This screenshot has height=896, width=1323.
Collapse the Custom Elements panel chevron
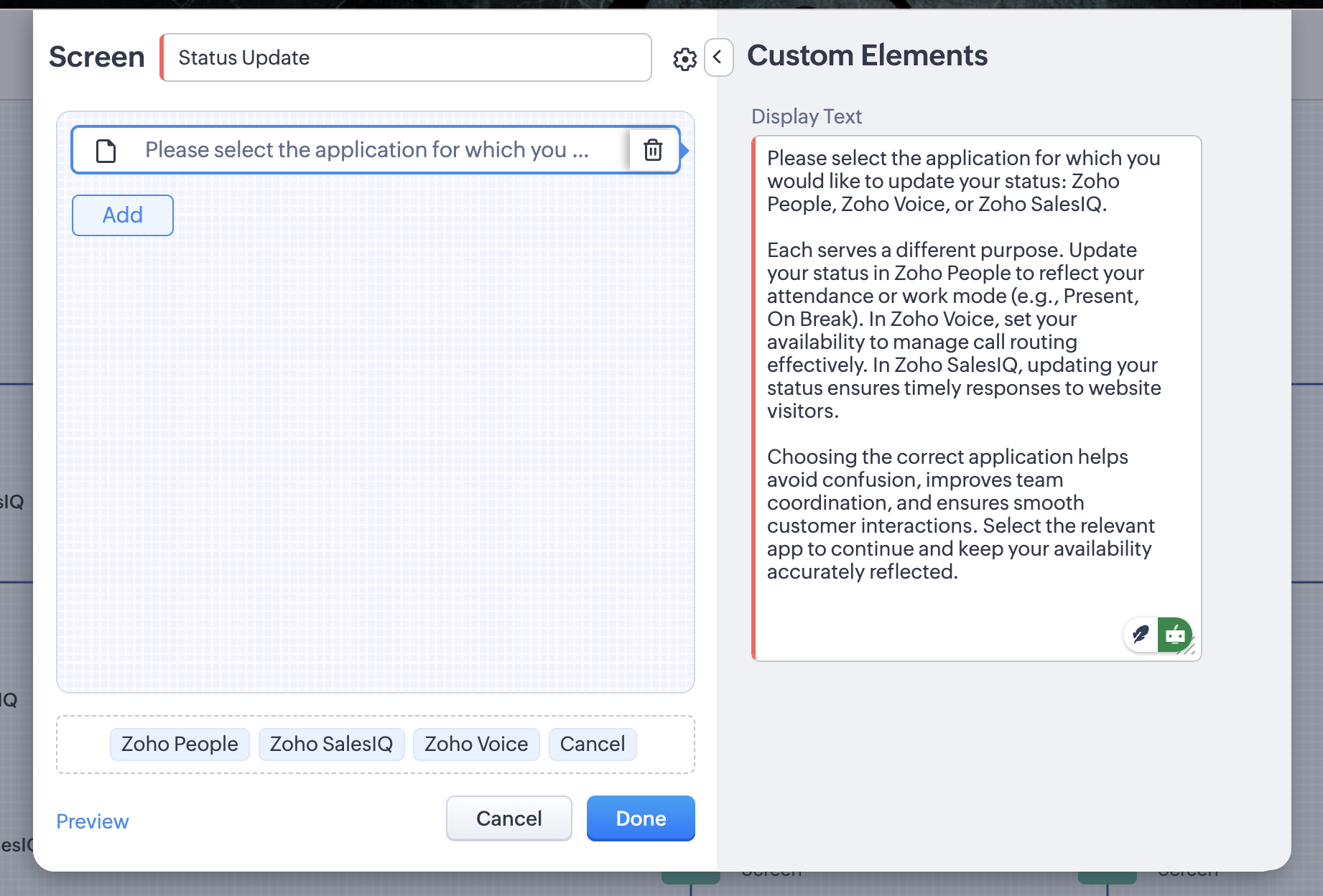point(718,57)
